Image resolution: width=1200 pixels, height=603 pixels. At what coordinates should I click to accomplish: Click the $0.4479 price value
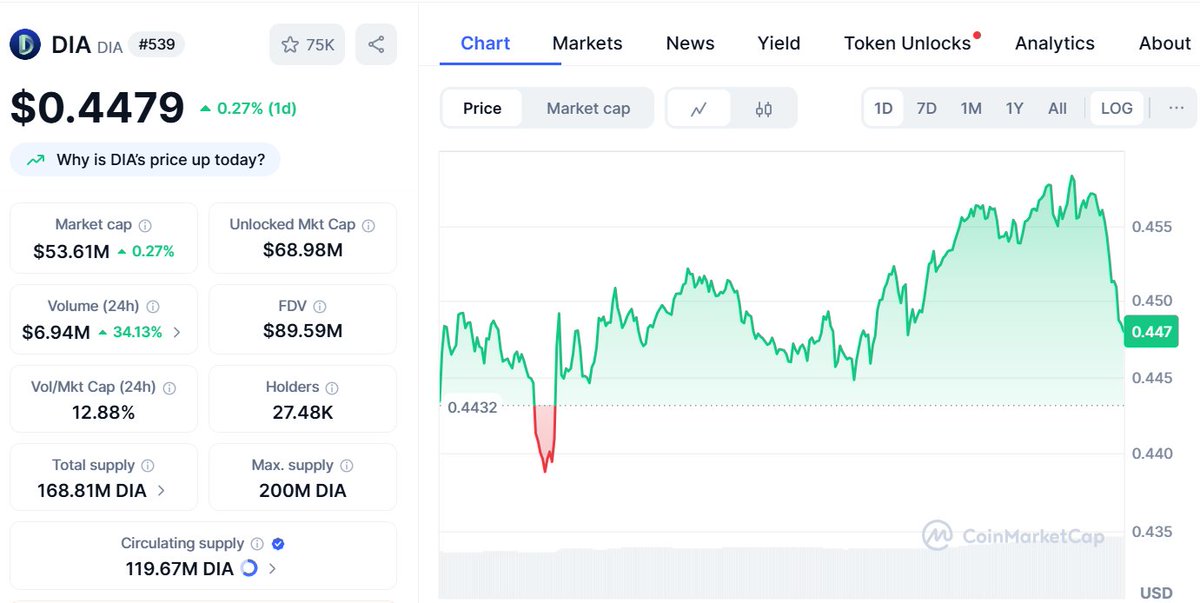97,108
